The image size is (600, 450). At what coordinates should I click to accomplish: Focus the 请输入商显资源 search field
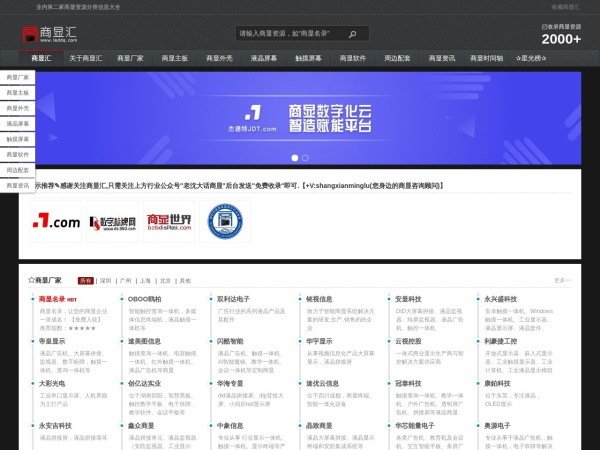293,34
